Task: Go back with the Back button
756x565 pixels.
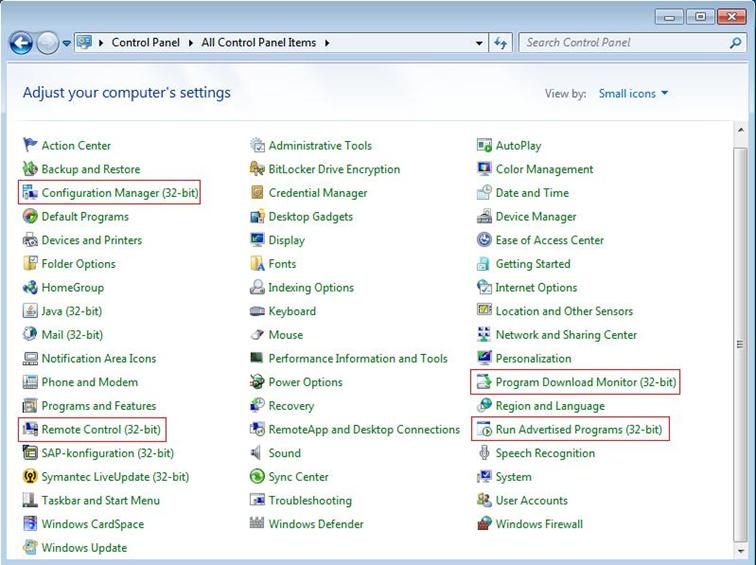Action: pyautogui.click(x=21, y=43)
